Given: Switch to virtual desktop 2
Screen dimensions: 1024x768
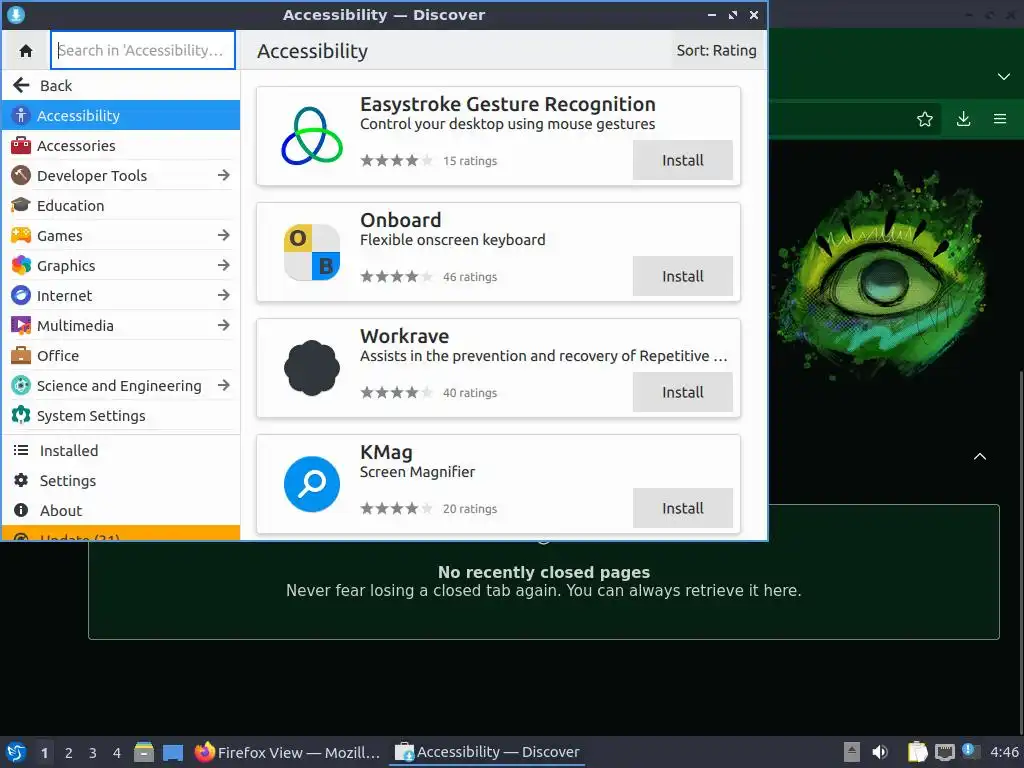Looking at the screenshot, I should pyautogui.click(x=69, y=753).
